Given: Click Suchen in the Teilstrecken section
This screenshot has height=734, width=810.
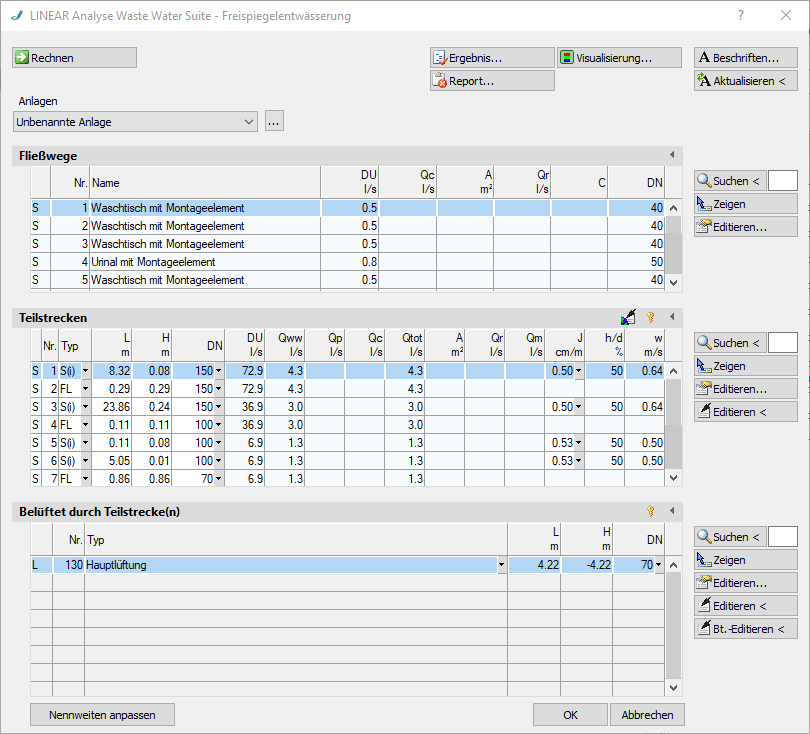Looking at the screenshot, I should point(729,342).
